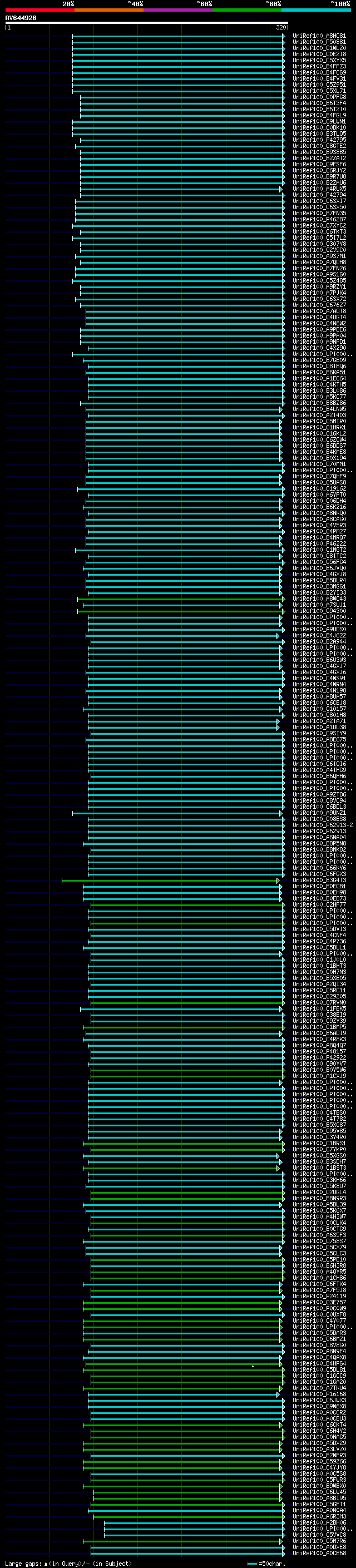Select hit label UniRef100_Q4P736
The height and width of the screenshot is (1568, 356).
[x=319, y=941]
